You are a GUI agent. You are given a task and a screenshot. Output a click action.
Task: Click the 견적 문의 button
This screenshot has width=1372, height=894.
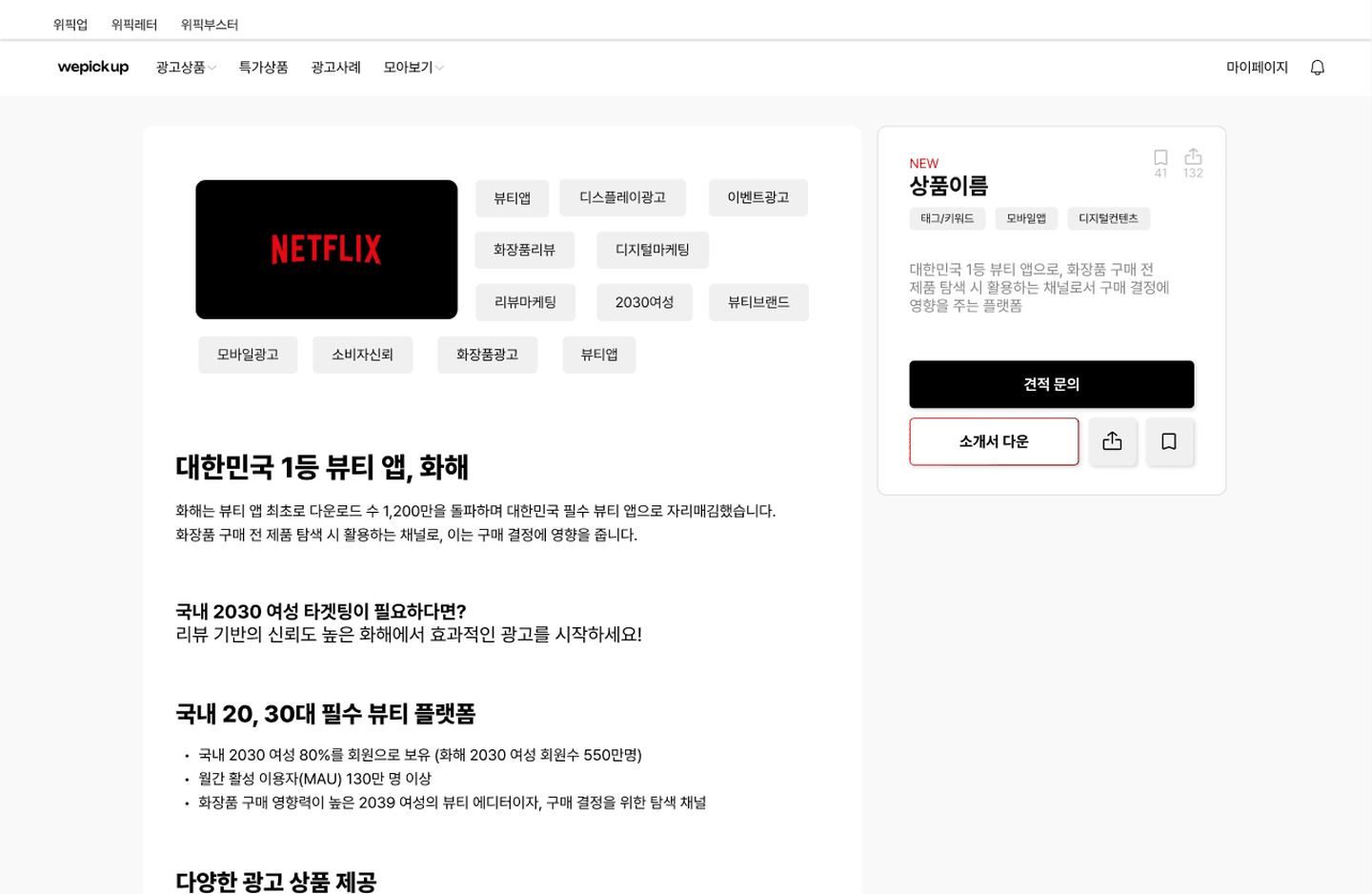pos(1052,384)
